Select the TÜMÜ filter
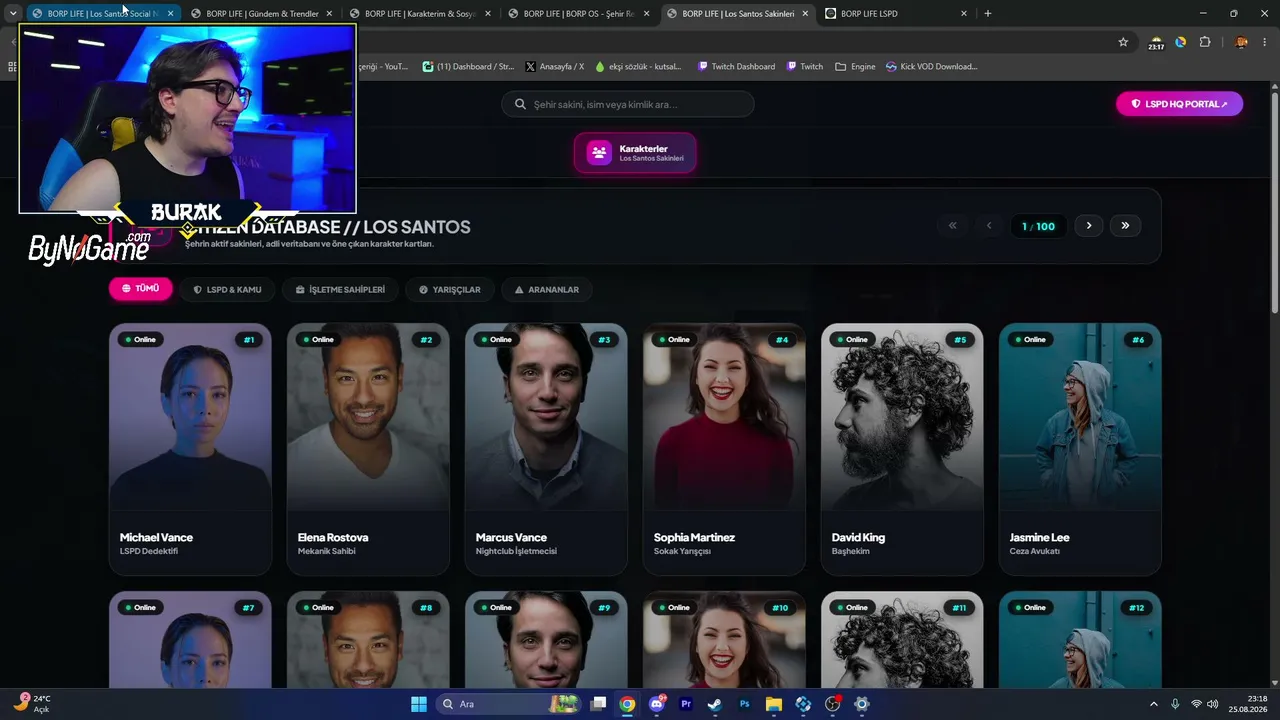Image resolution: width=1280 pixels, height=720 pixels. click(x=140, y=289)
